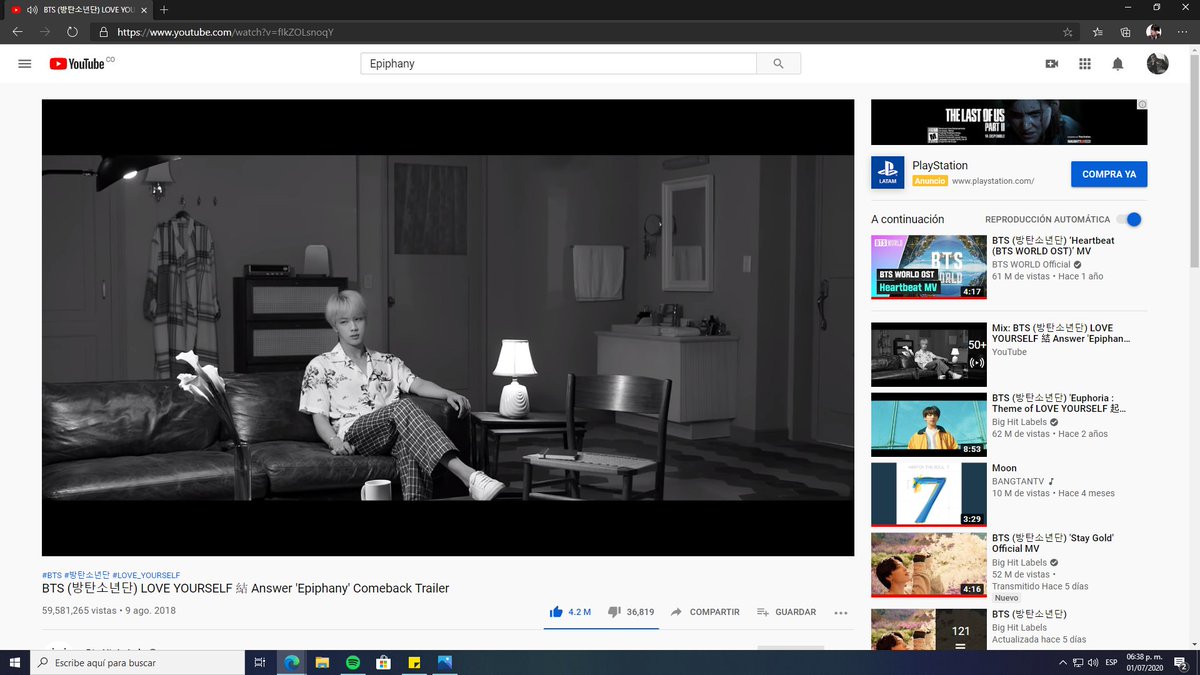Click the PlayStation LATAM logo
This screenshot has height=675, width=1200.
888,172
